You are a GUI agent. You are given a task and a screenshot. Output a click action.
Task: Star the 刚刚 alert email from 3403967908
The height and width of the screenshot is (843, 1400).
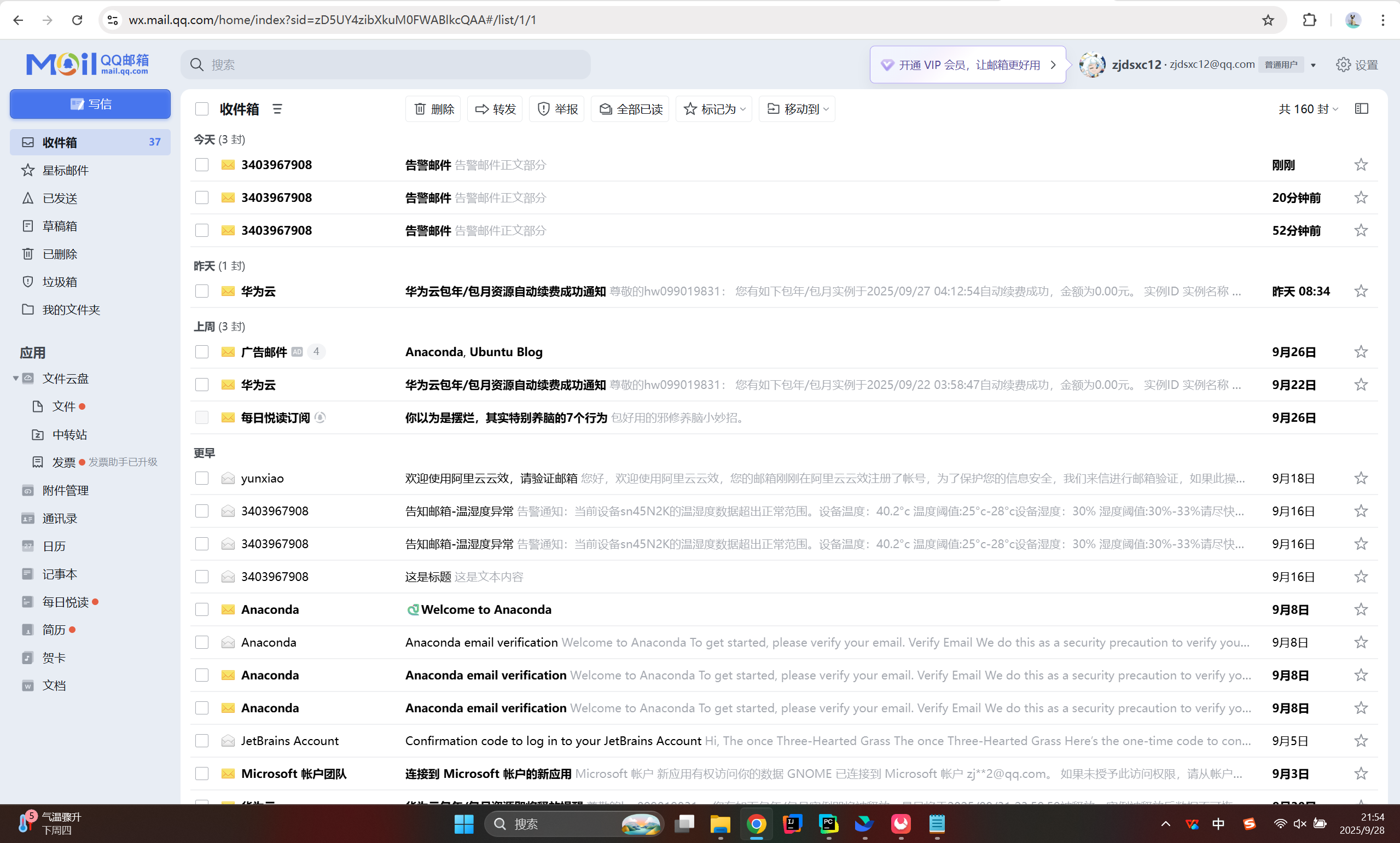tap(1361, 165)
